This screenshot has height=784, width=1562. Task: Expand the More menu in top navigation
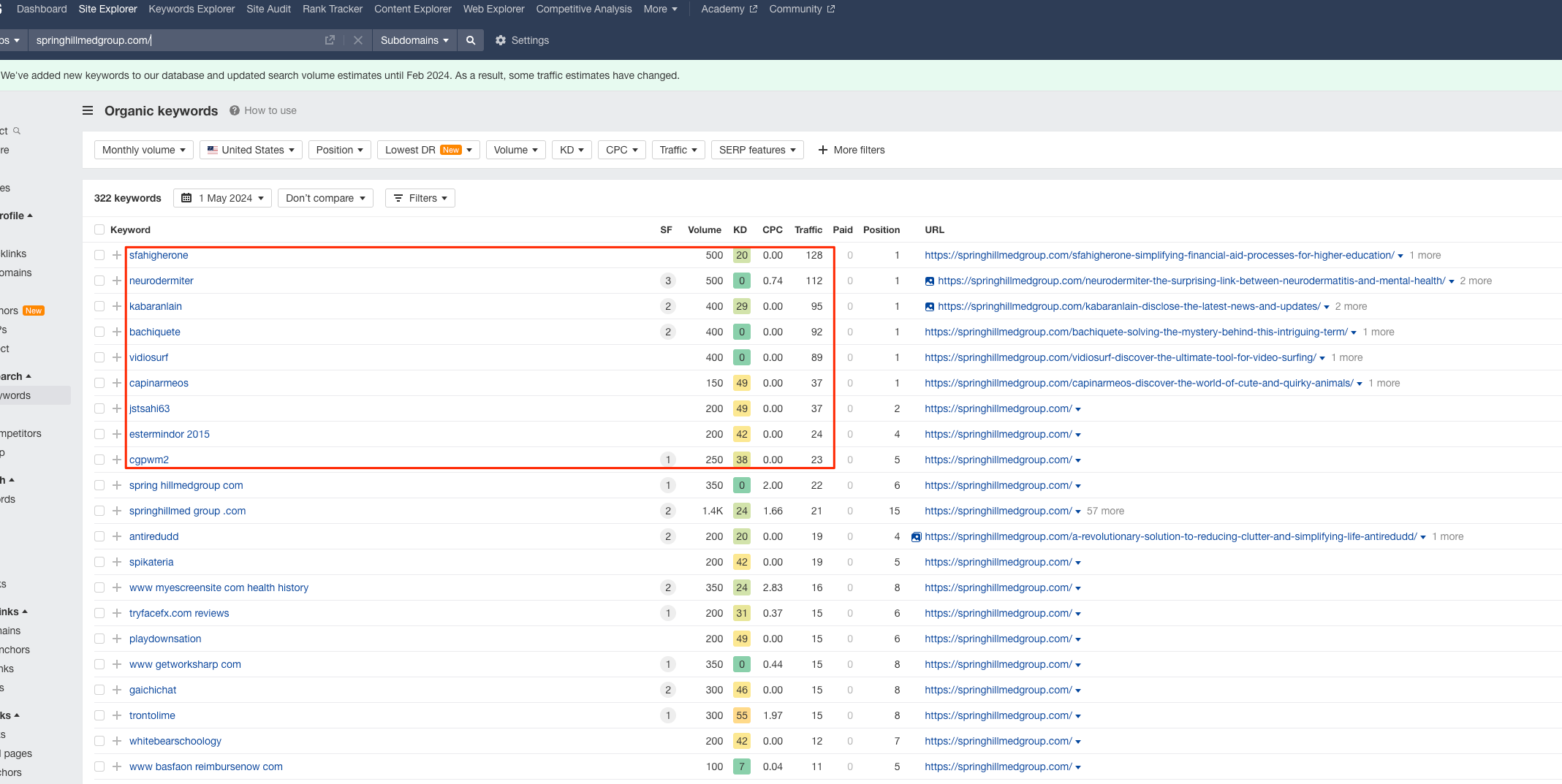click(660, 9)
